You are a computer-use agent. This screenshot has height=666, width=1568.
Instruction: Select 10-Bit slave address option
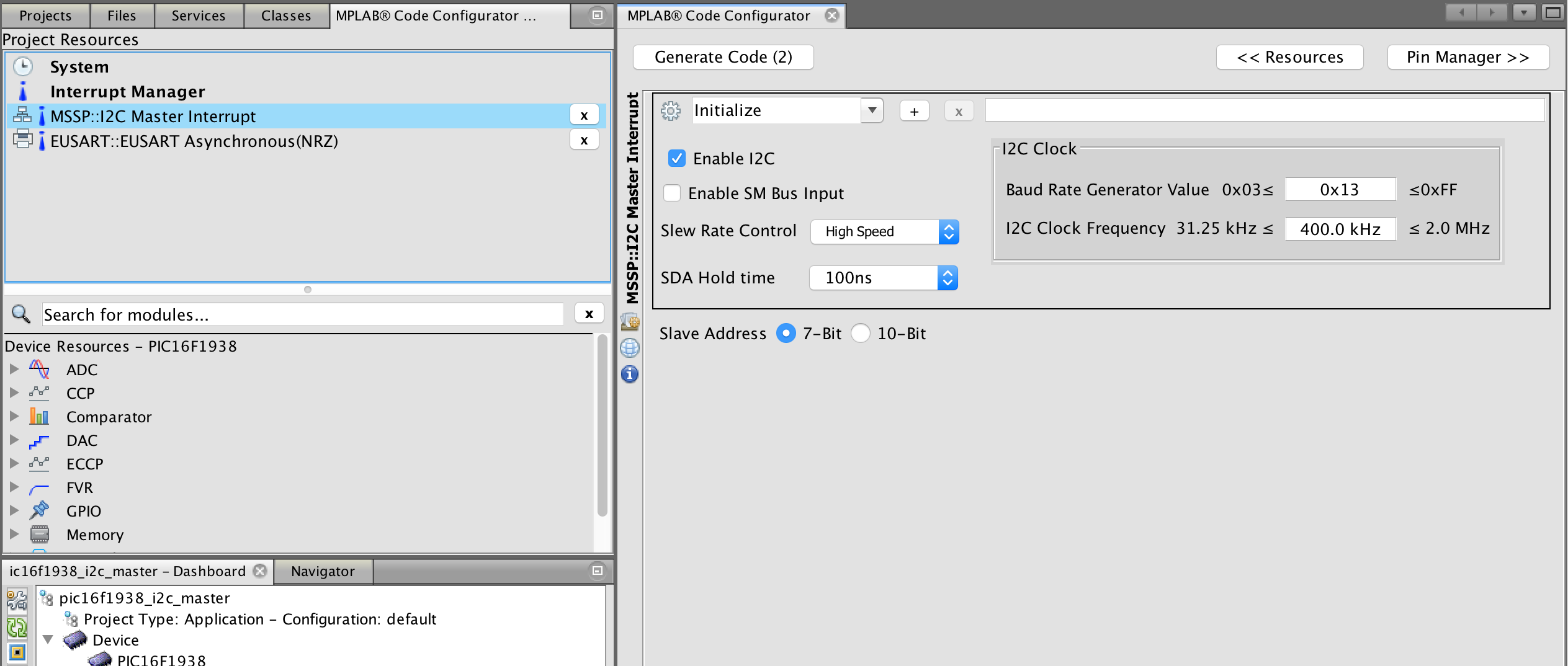[861, 334]
